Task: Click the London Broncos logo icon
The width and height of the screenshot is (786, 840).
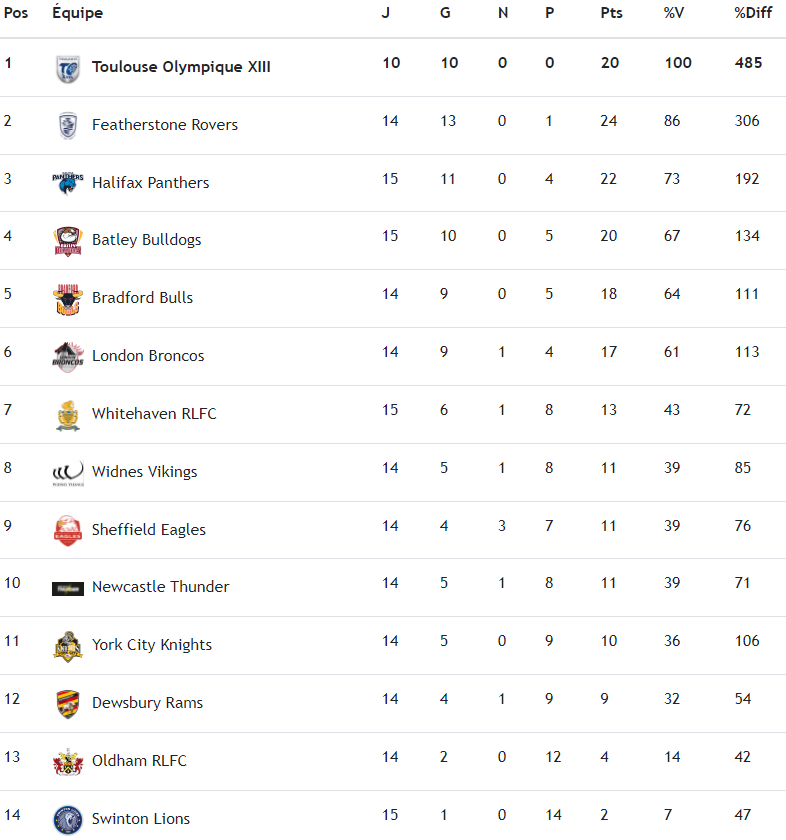Action: tap(68, 356)
